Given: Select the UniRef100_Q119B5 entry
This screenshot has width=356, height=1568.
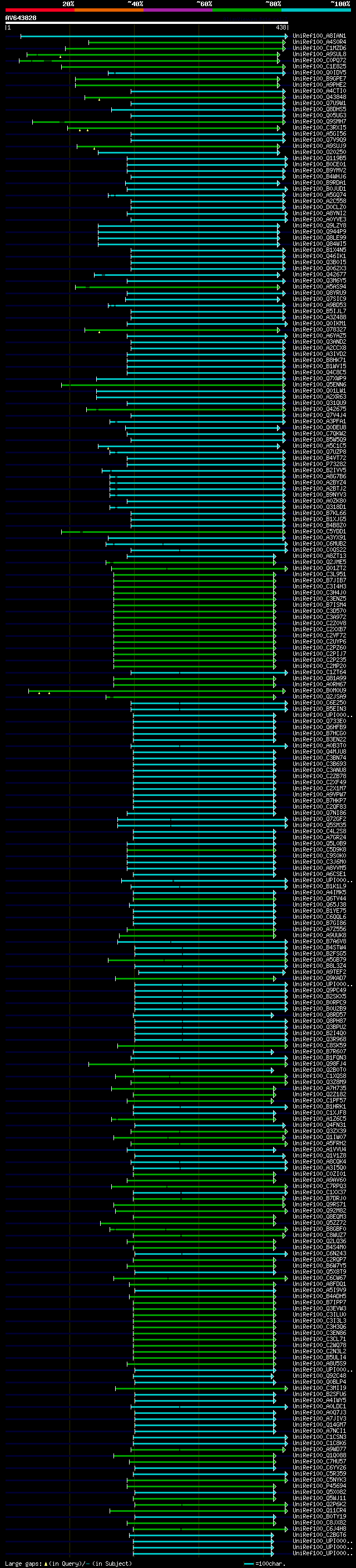Looking at the screenshot, I should click(319, 159).
